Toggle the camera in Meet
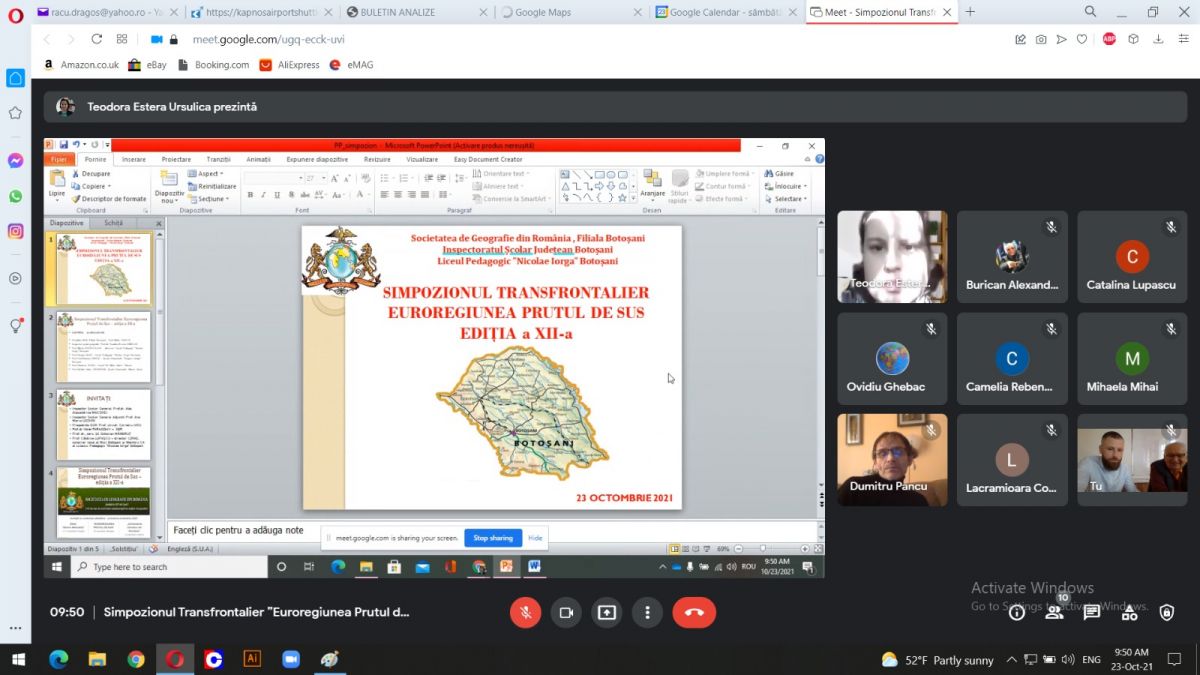1200x675 pixels. [x=566, y=612]
